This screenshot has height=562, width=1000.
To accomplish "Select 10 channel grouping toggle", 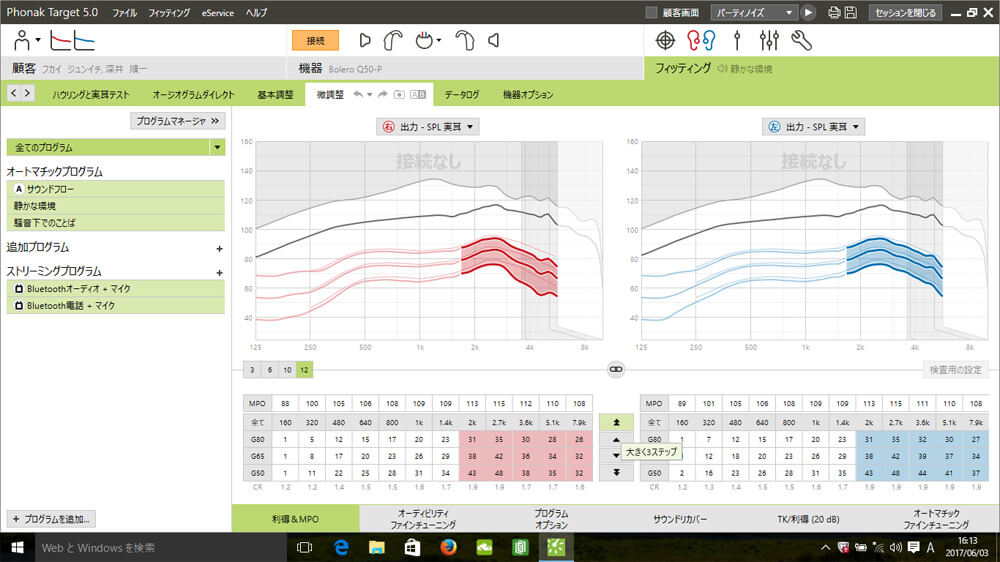I will point(287,369).
